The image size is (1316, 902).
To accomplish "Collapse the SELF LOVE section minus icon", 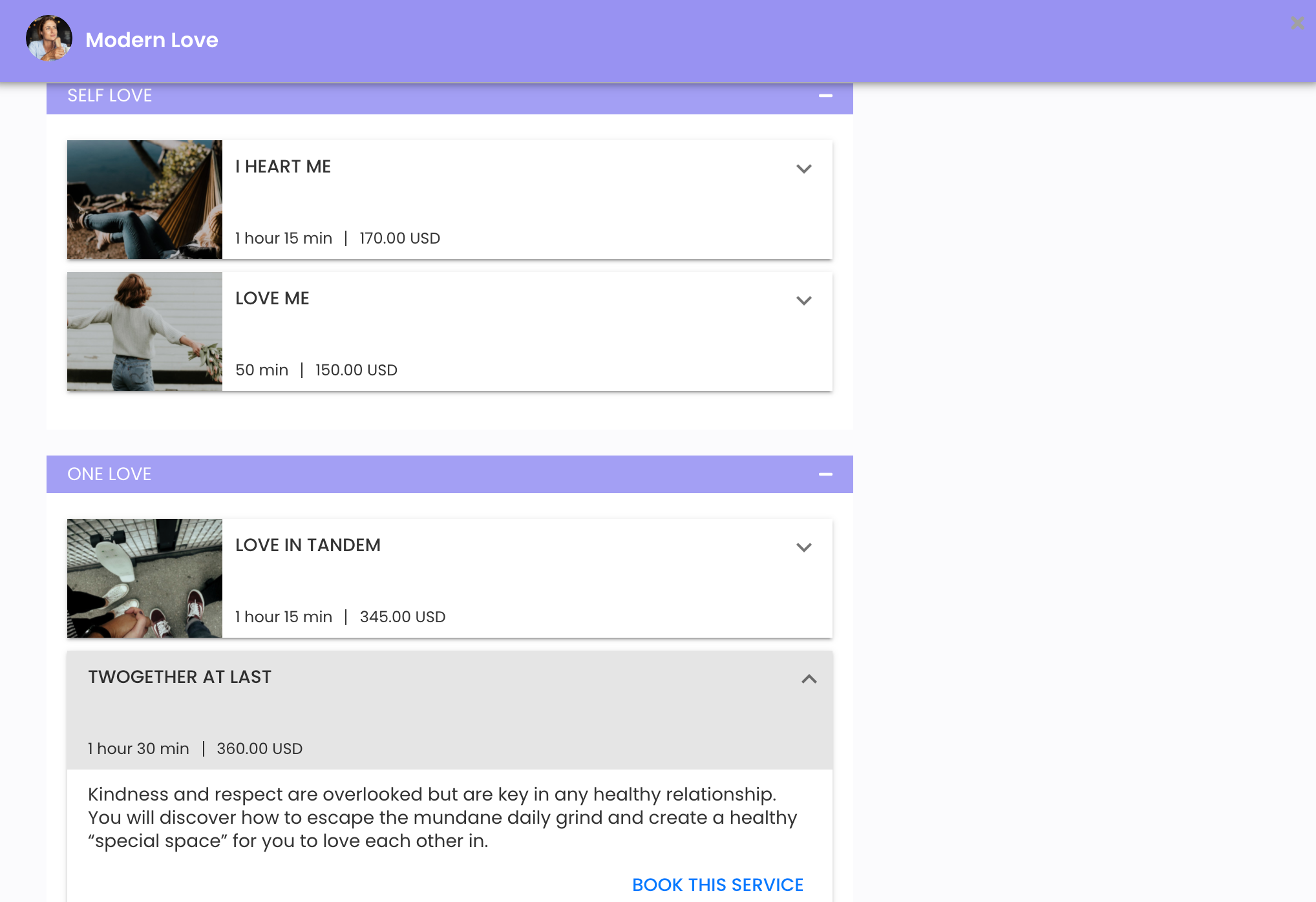I will pos(825,96).
